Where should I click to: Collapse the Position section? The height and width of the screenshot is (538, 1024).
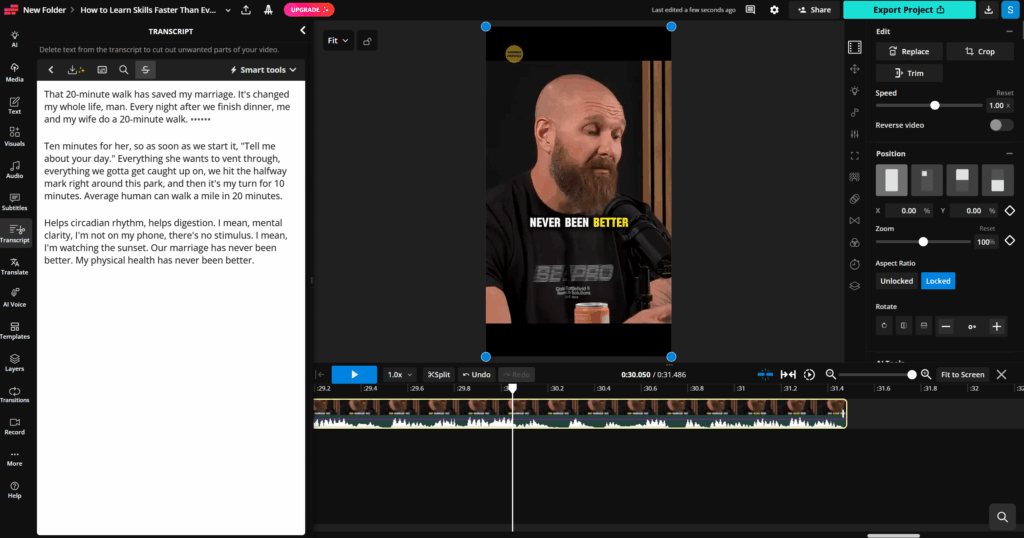[x=1010, y=154]
